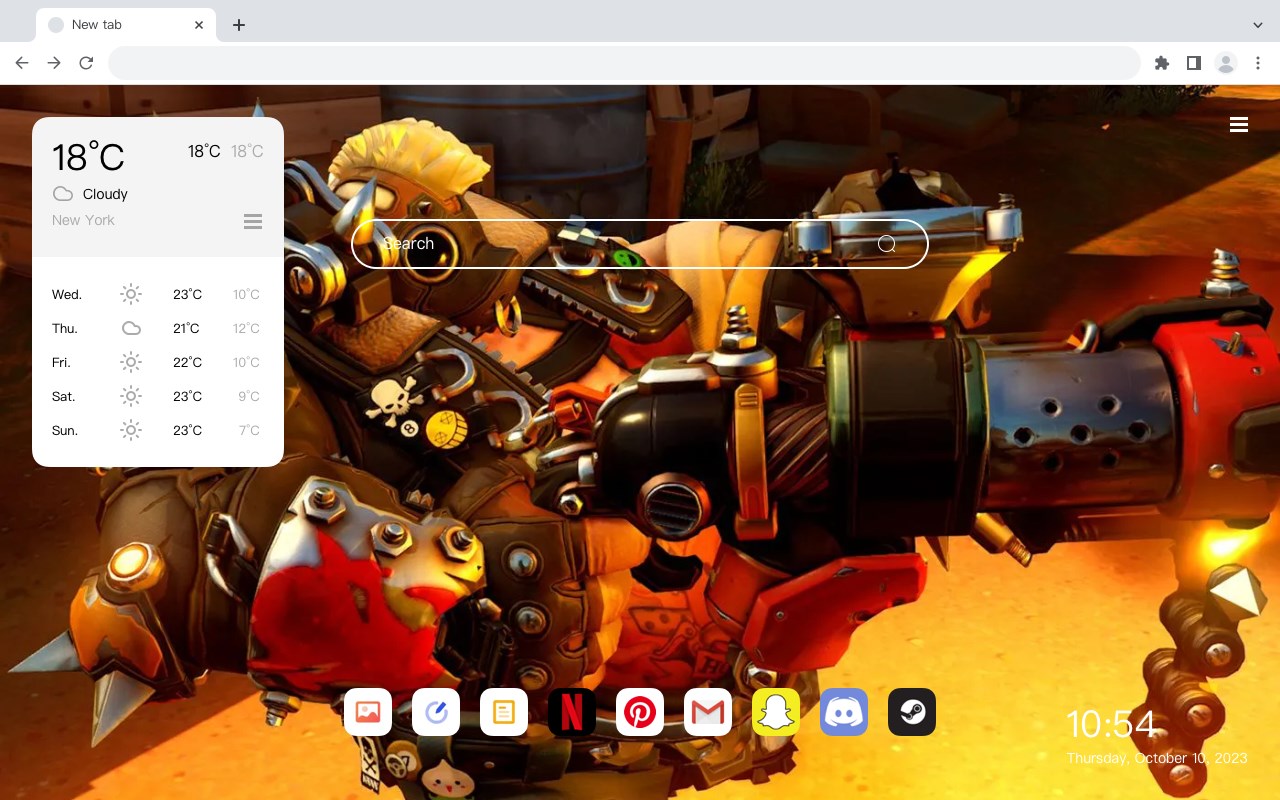1280x800 pixels.
Task: Open a new tab with plus button
Action: [238, 25]
